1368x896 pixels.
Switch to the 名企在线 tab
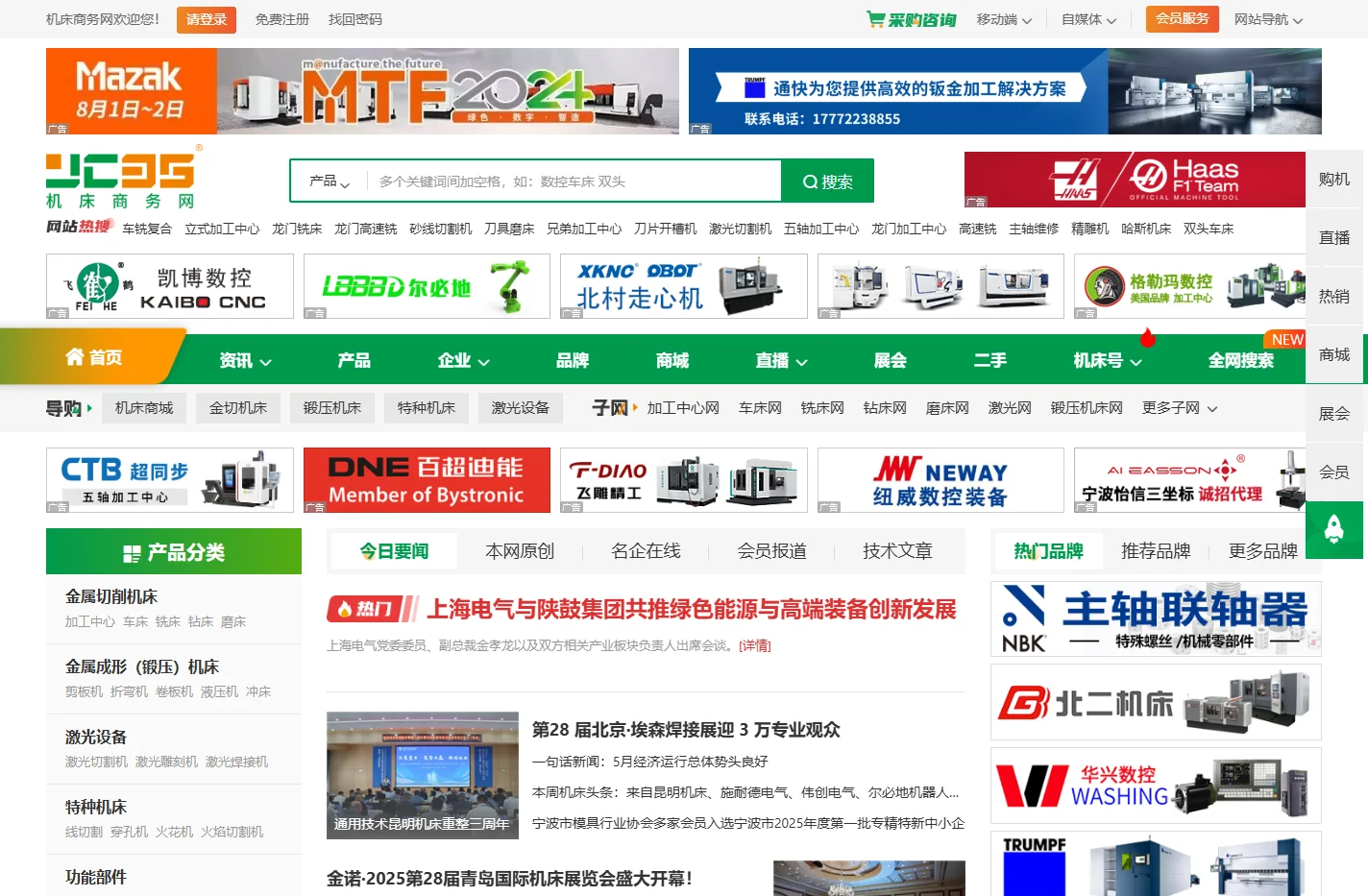click(x=646, y=551)
